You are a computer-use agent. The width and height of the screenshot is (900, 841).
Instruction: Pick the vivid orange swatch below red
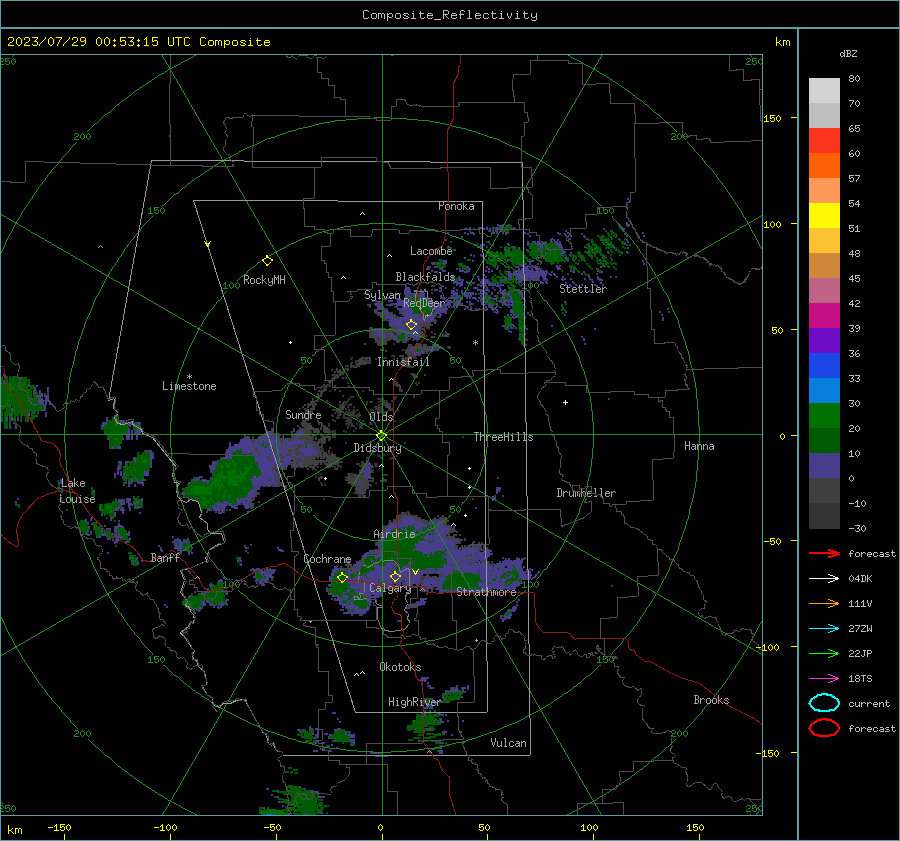[x=824, y=165]
